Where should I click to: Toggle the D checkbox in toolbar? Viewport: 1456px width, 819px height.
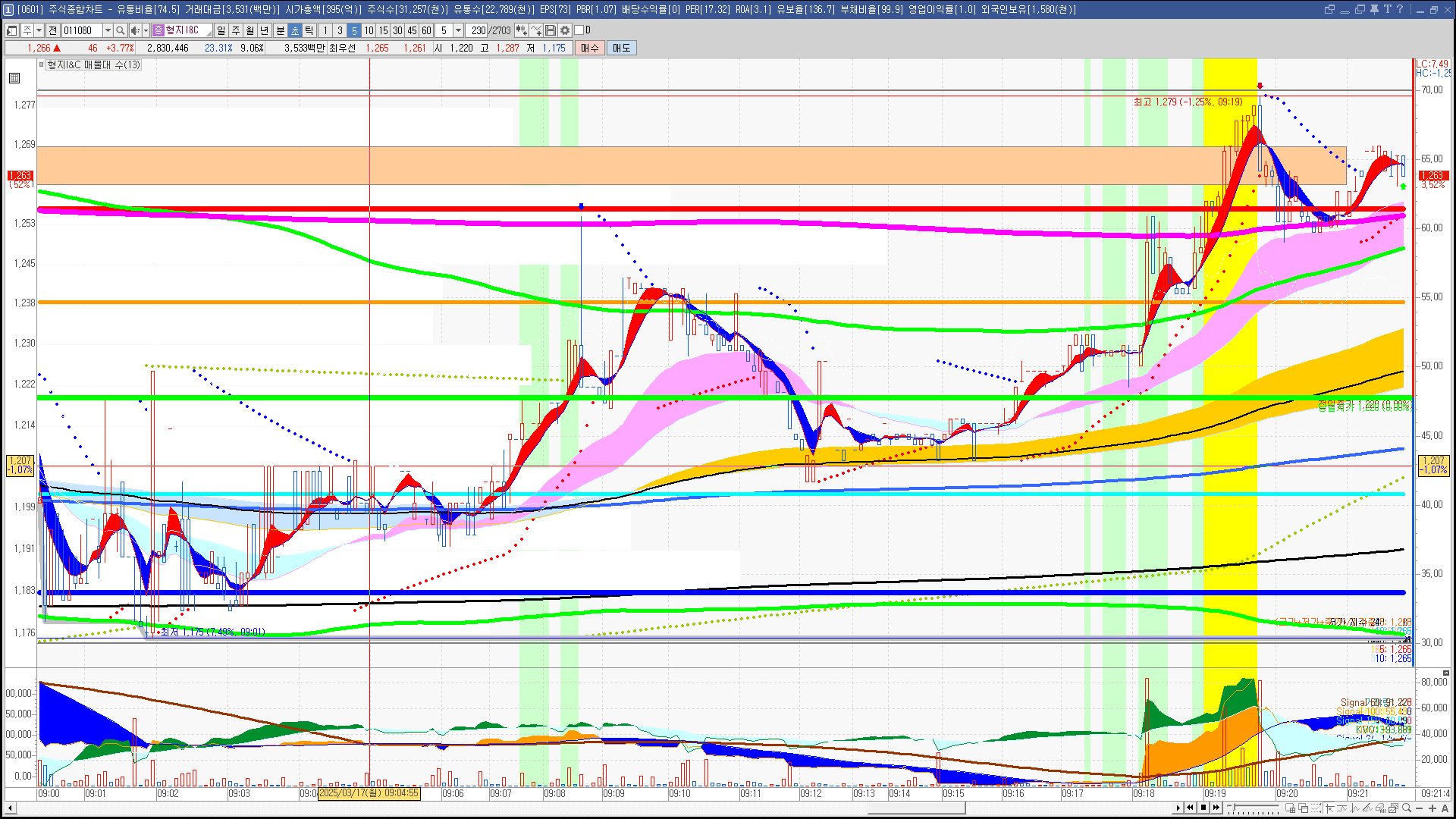[x=579, y=30]
